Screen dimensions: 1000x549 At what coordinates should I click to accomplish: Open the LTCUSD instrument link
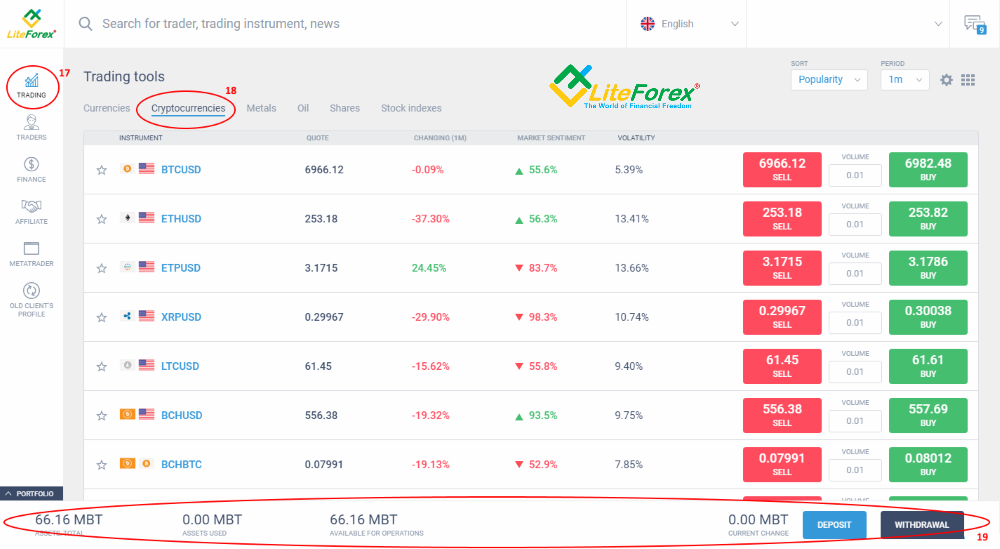coord(180,366)
